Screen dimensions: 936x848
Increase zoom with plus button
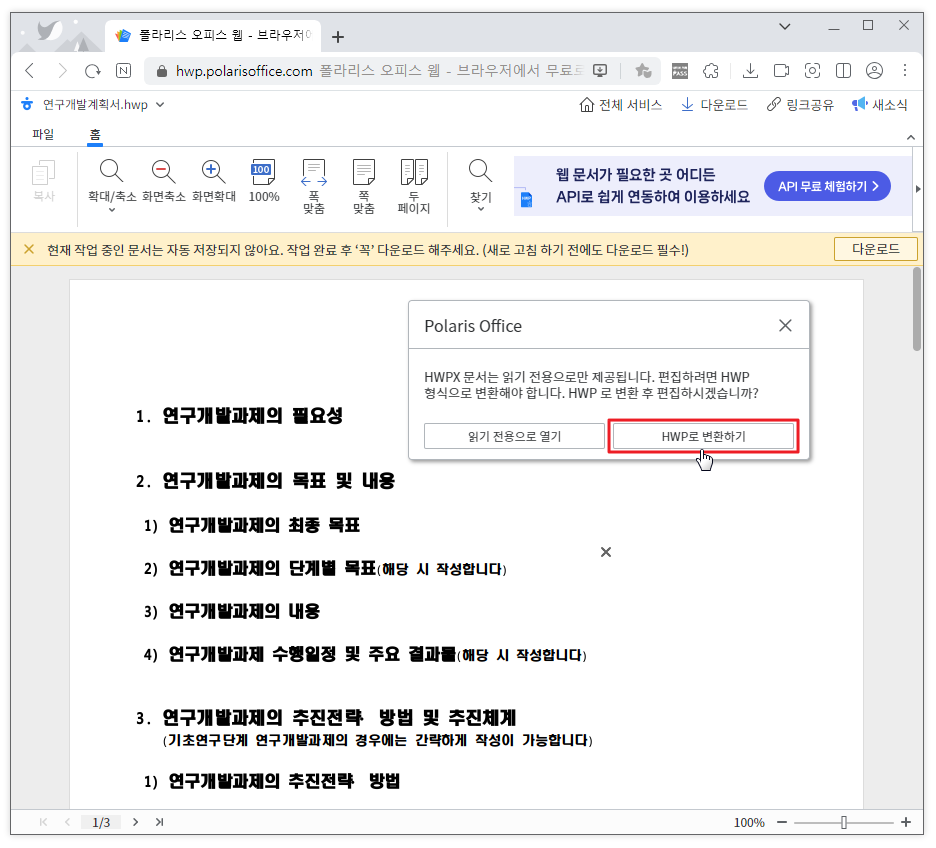[906, 822]
